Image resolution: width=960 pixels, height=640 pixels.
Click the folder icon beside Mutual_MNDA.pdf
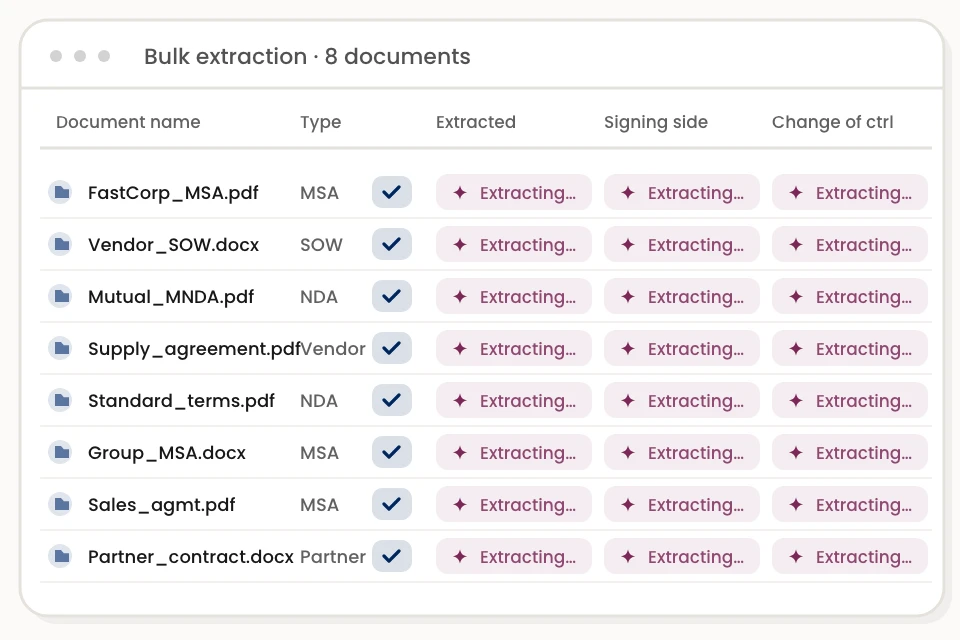coord(61,296)
